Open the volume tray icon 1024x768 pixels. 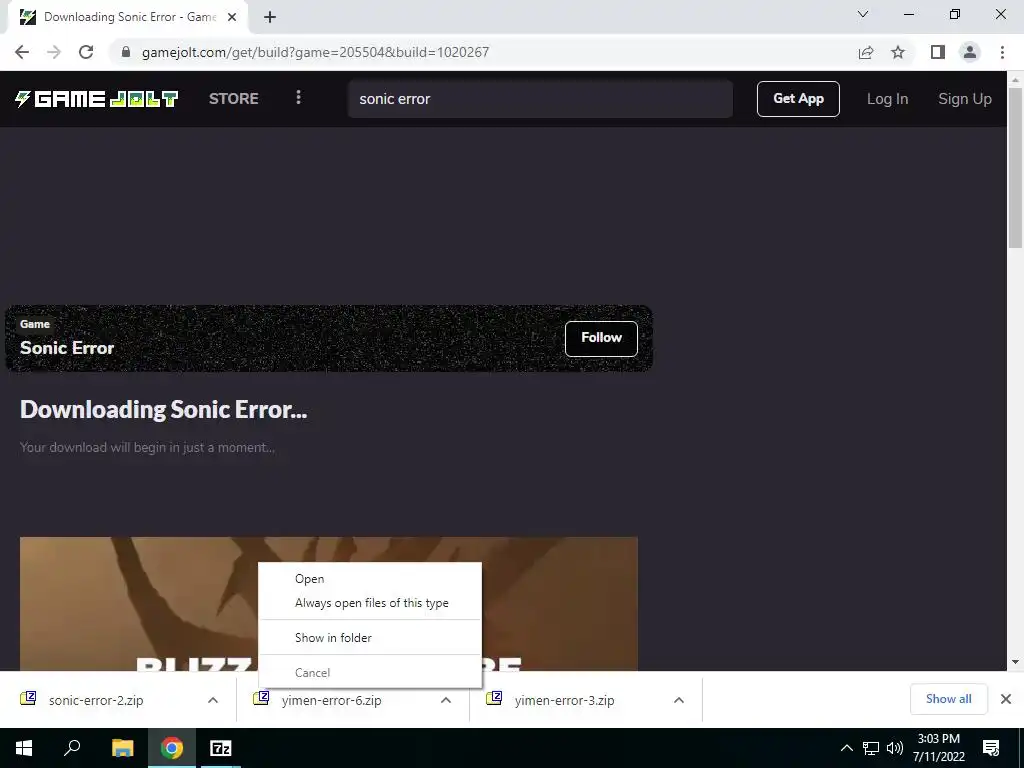coord(895,748)
